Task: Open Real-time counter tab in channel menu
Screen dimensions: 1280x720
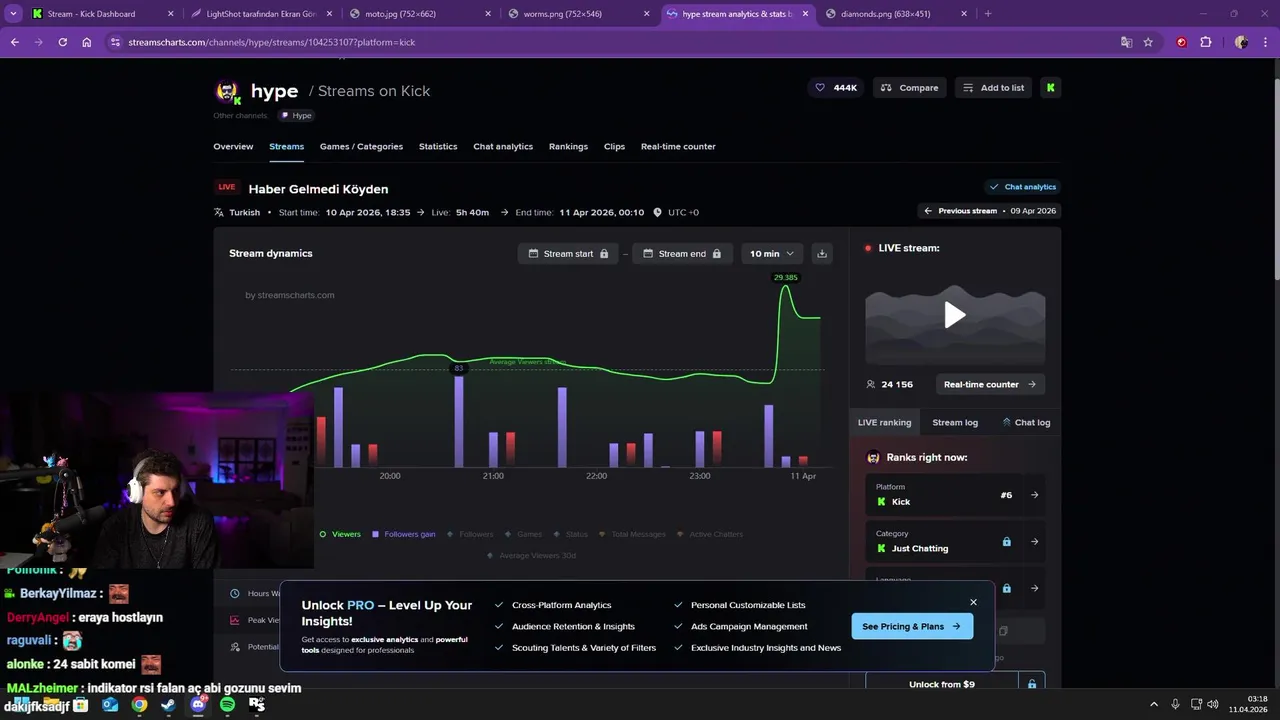Action: 678,146
